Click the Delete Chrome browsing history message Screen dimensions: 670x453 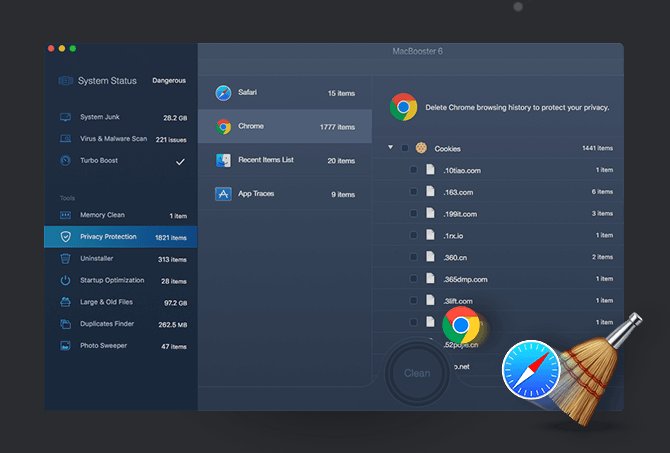click(517, 107)
